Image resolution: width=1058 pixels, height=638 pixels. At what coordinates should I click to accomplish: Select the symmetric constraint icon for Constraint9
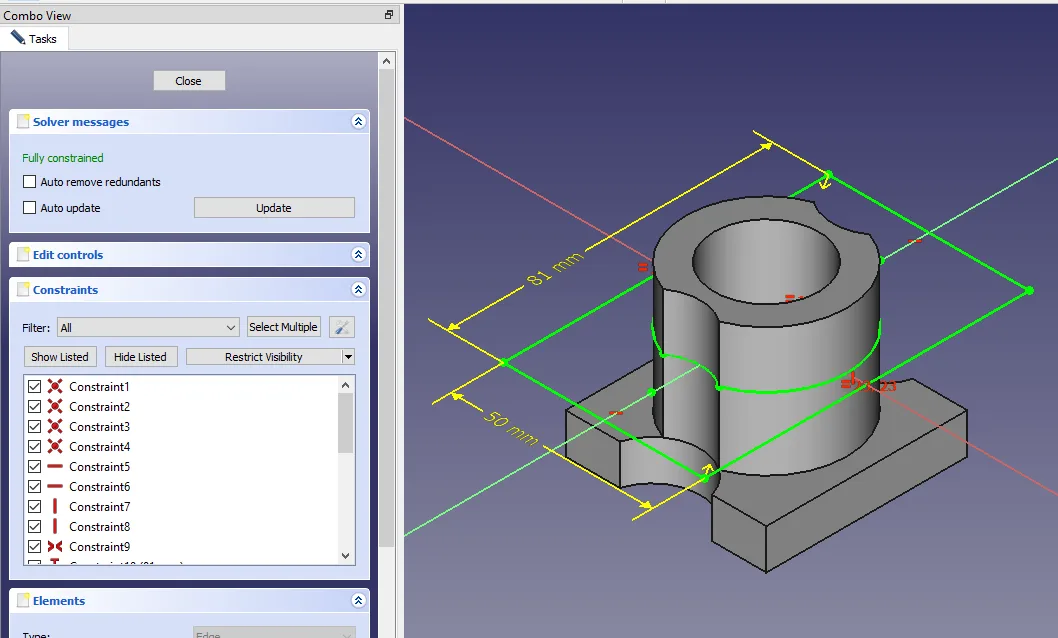(55, 547)
